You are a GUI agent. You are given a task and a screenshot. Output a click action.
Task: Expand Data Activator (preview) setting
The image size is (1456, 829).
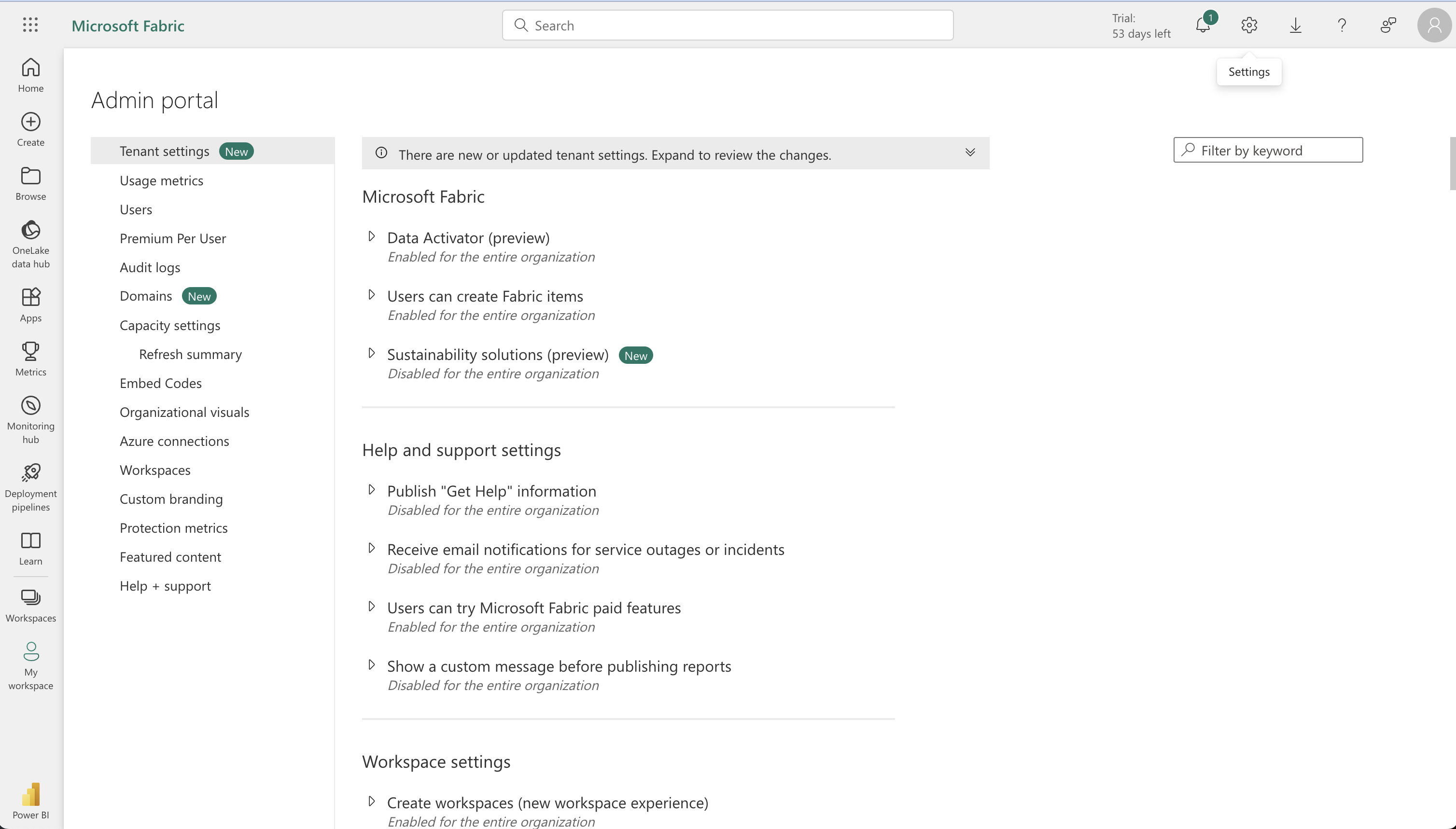[371, 236]
